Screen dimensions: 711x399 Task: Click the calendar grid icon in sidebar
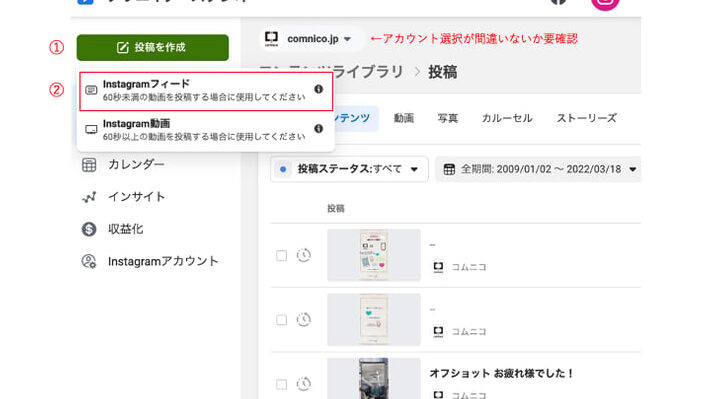pyautogui.click(x=89, y=165)
